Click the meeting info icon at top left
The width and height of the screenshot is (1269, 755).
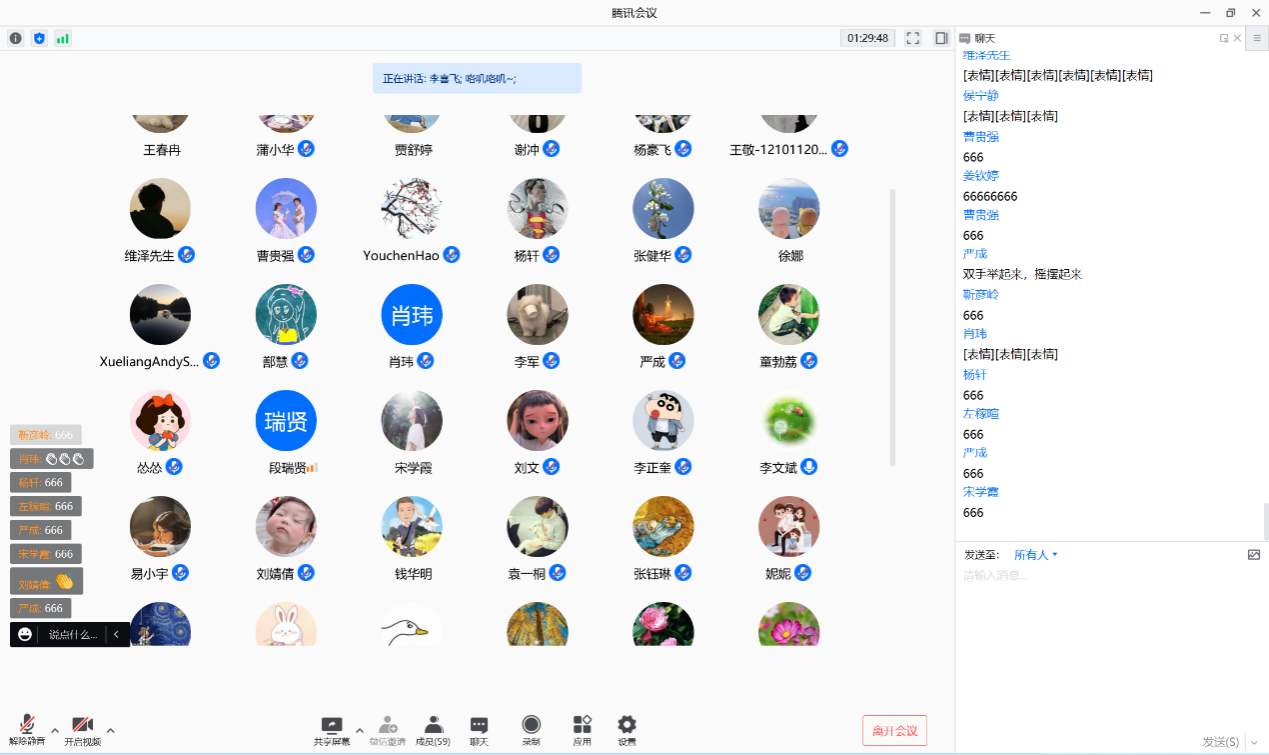[15, 38]
